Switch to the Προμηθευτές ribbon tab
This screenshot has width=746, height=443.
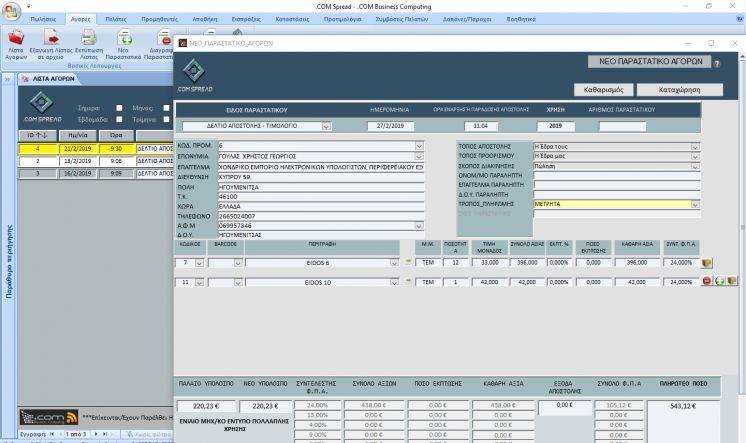(159, 20)
